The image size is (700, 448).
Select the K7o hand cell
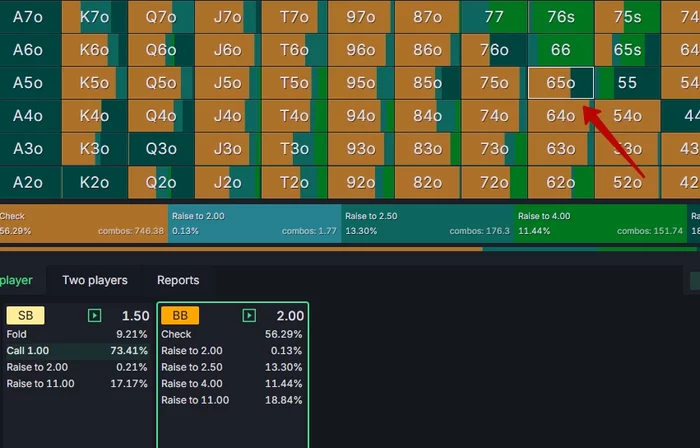(94, 17)
